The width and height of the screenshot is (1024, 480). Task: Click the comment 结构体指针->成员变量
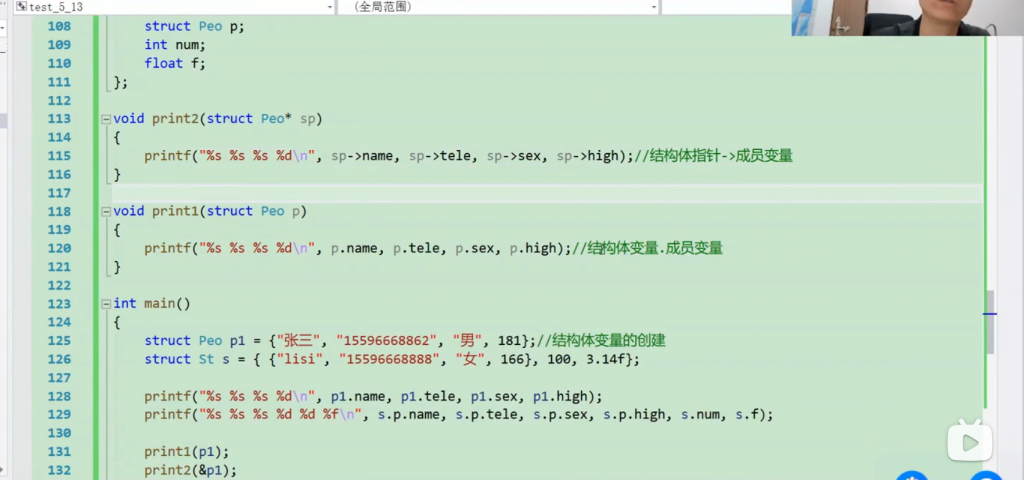[720, 156]
